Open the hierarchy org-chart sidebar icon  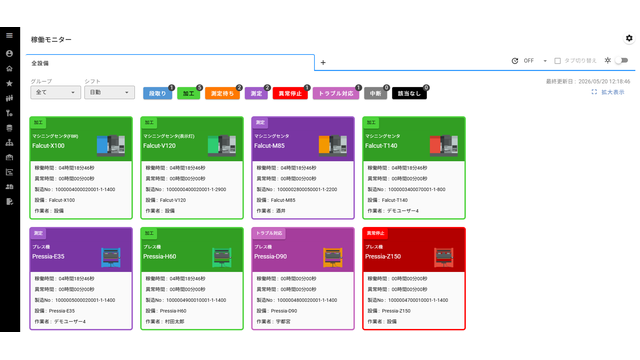[x=9, y=142]
